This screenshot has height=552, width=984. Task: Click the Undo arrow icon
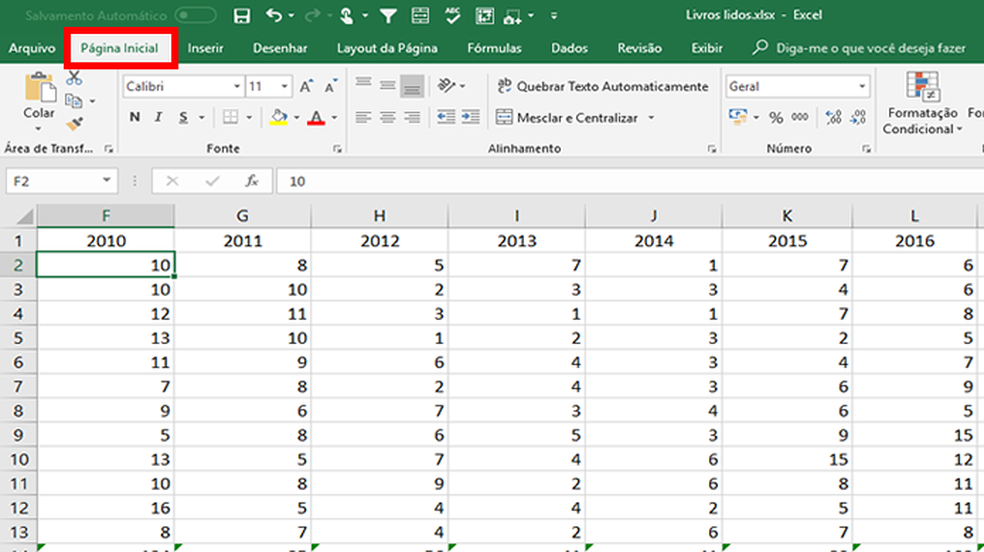(x=274, y=16)
